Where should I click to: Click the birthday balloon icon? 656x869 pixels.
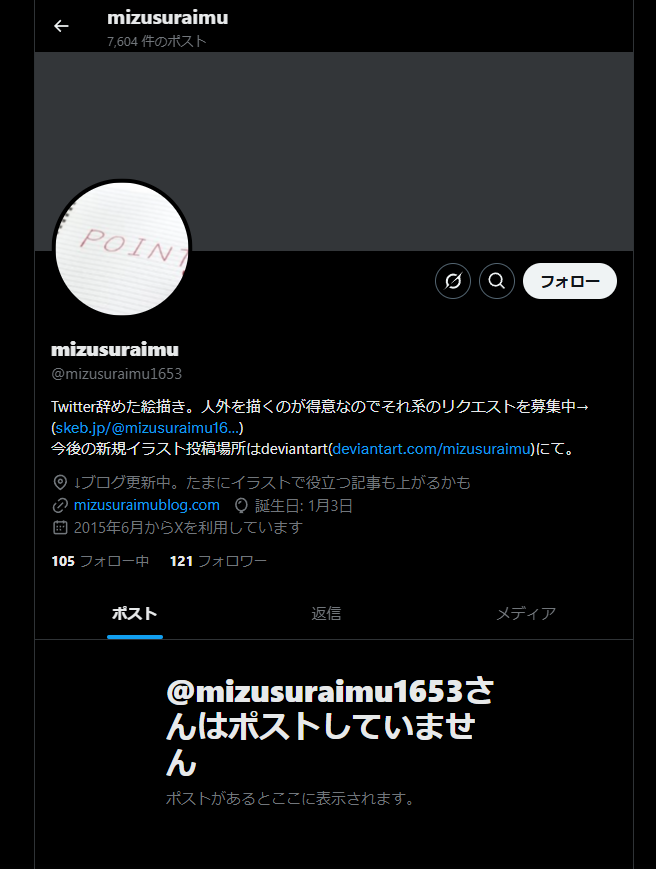coord(241,505)
